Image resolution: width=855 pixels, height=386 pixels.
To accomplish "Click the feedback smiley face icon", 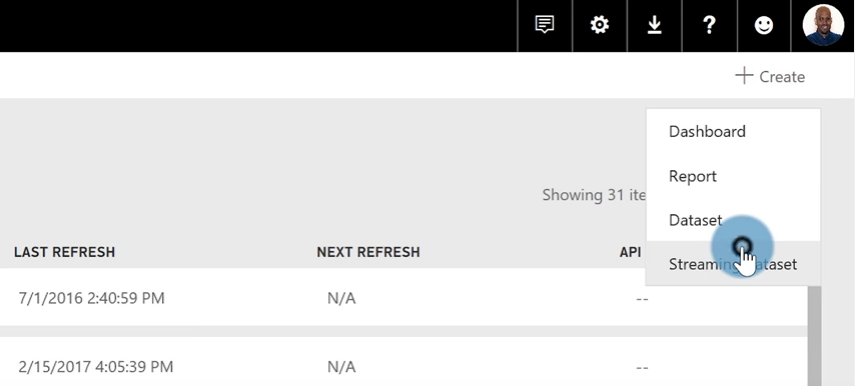I will 763,25.
